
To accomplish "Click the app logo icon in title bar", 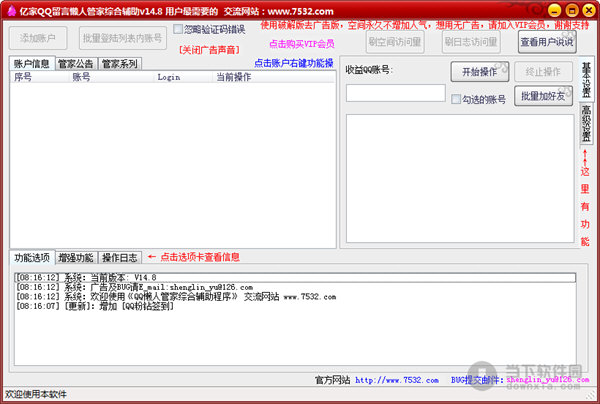I will pos(11,11).
